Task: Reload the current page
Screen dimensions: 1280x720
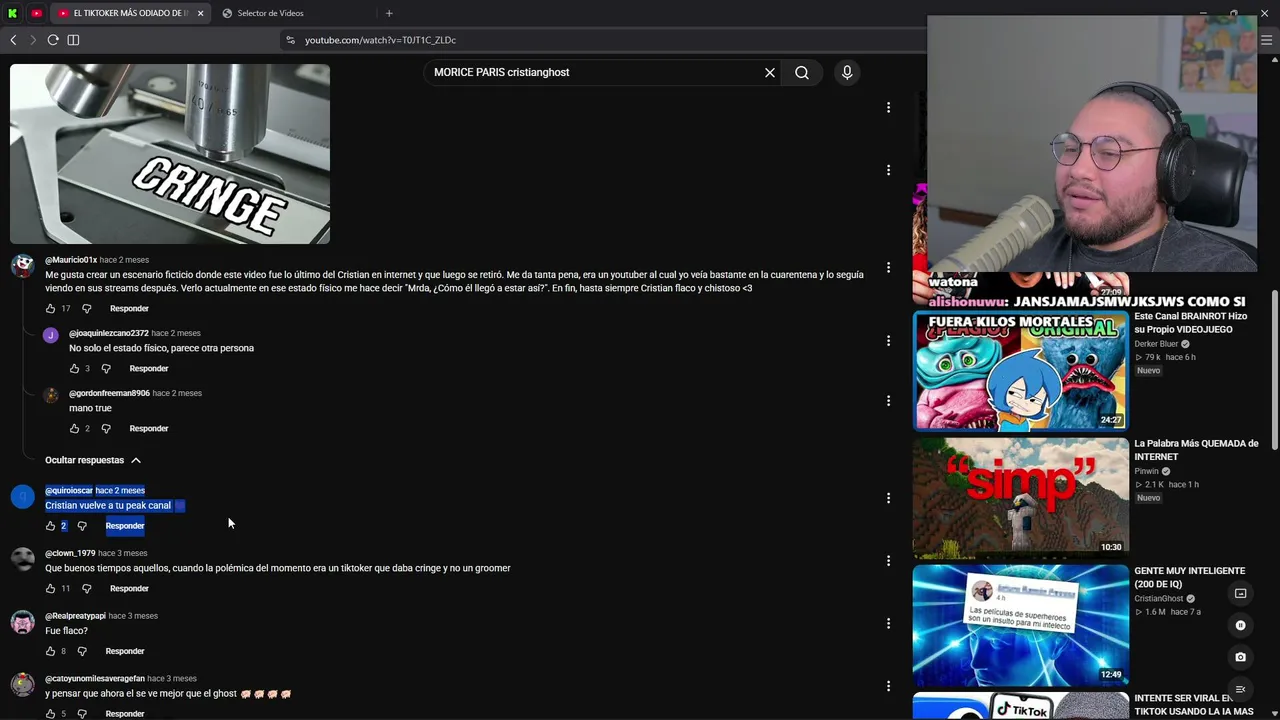Action: pyautogui.click(x=53, y=40)
